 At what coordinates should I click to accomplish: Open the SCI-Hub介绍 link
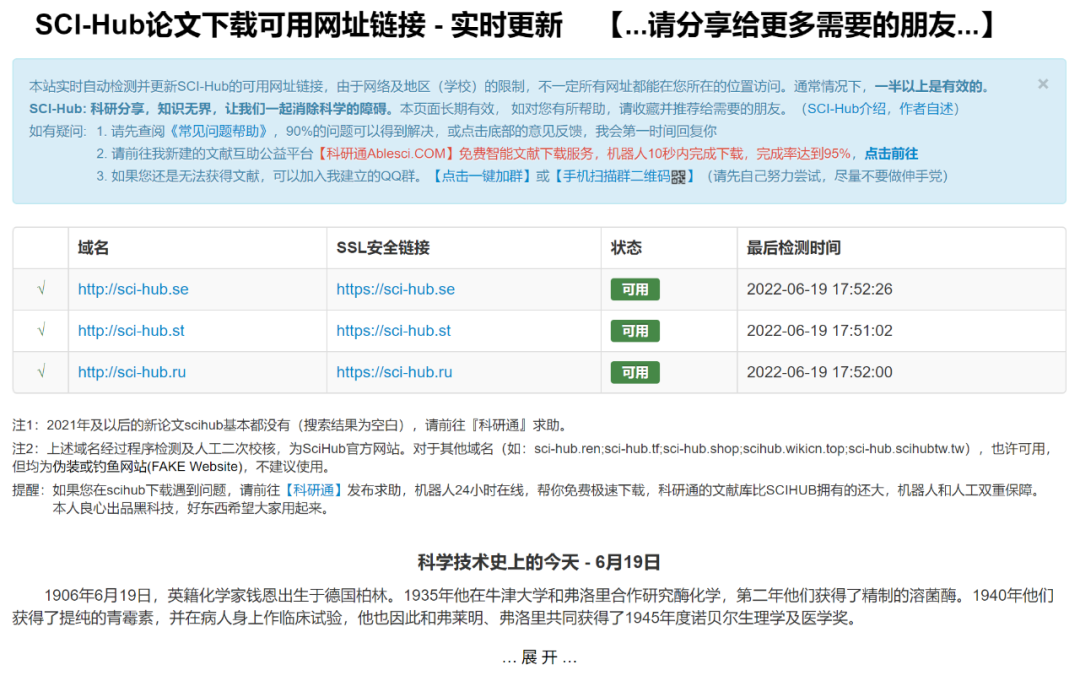click(847, 109)
